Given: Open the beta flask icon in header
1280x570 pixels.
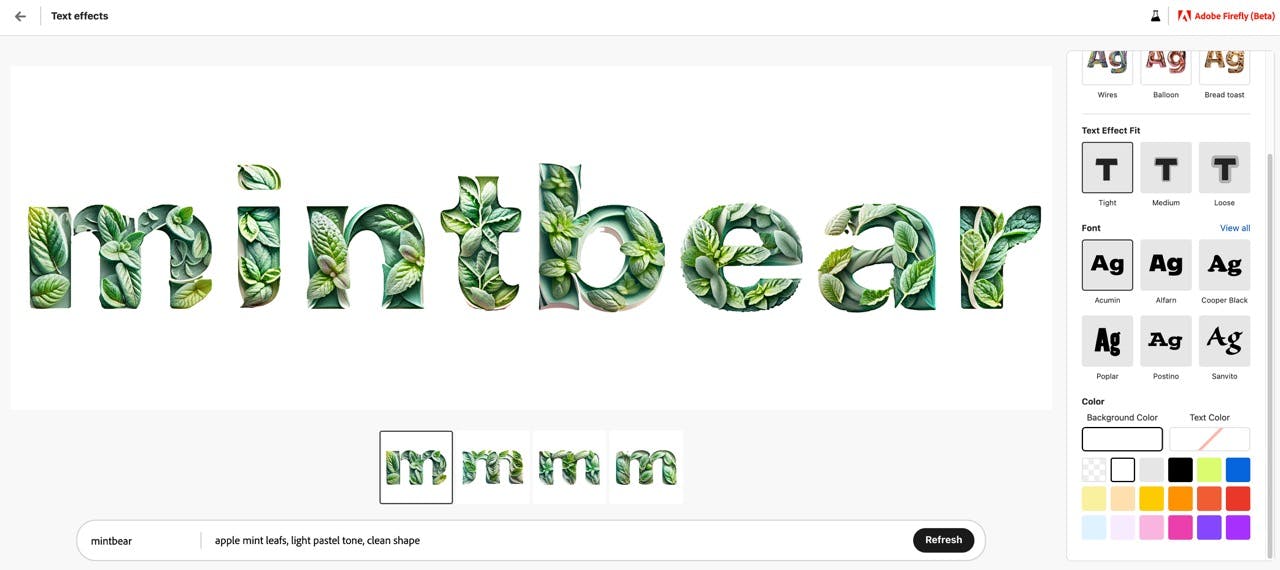Looking at the screenshot, I should pyautogui.click(x=1155, y=16).
